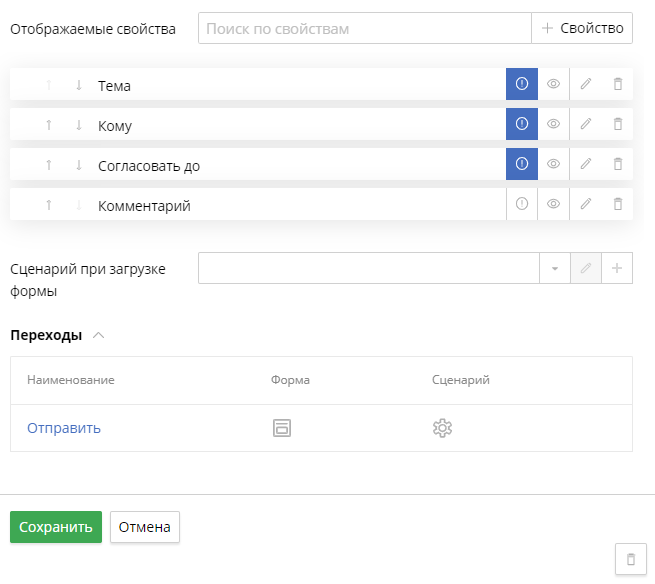This screenshot has height=584, width=655.
Task: Add new form load scenario with plus
Action: tap(617, 268)
